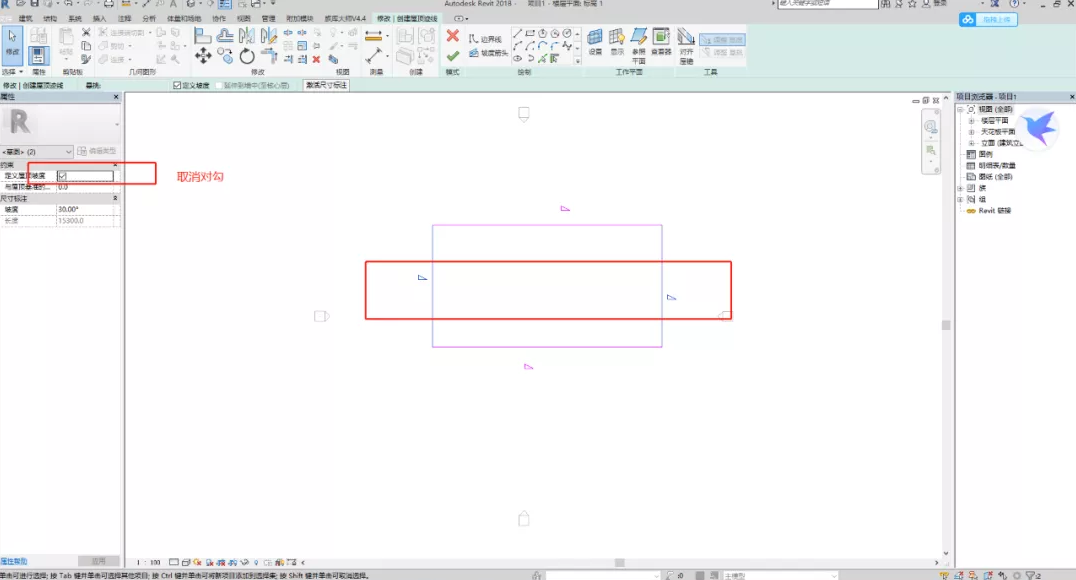Open the Select (选择) panel dropdown
Image resolution: width=1076 pixels, height=580 pixels.
(x=12, y=71)
